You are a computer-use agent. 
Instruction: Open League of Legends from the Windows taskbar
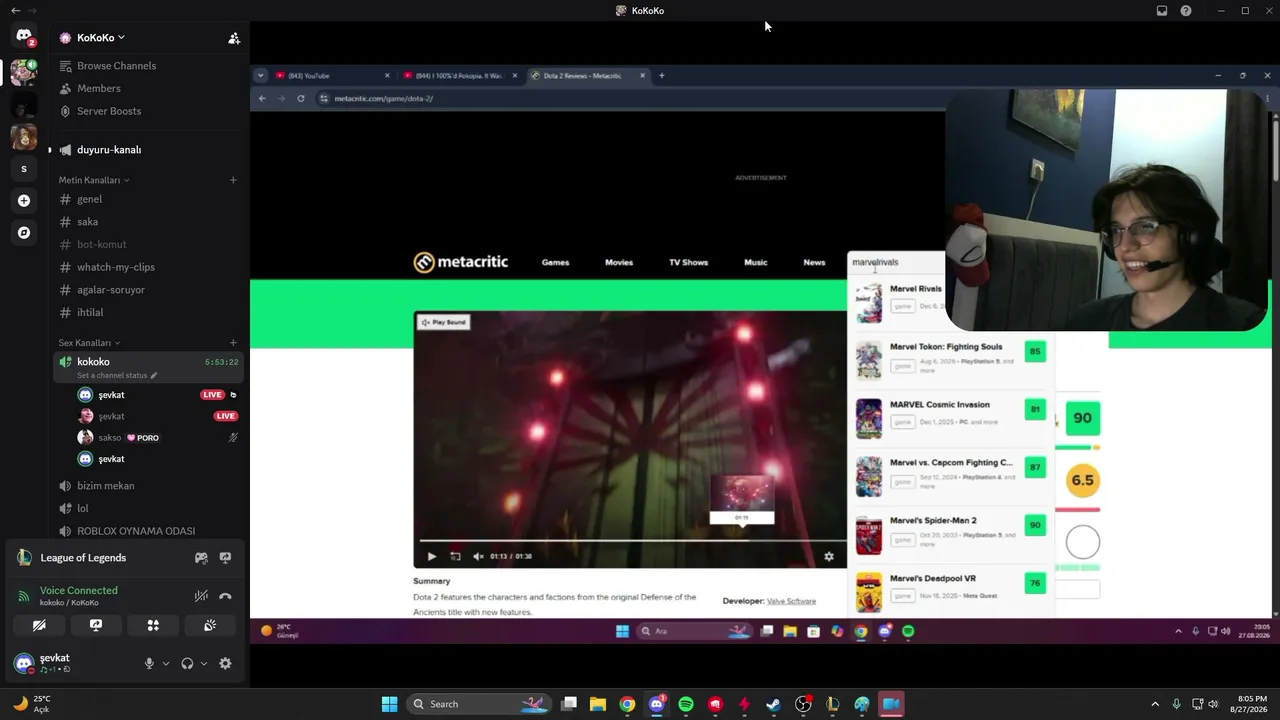(x=832, y=704)
